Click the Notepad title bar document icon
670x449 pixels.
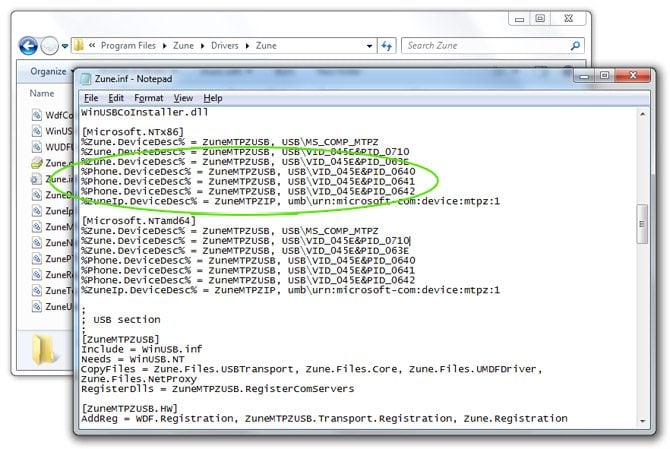(88, 78)
